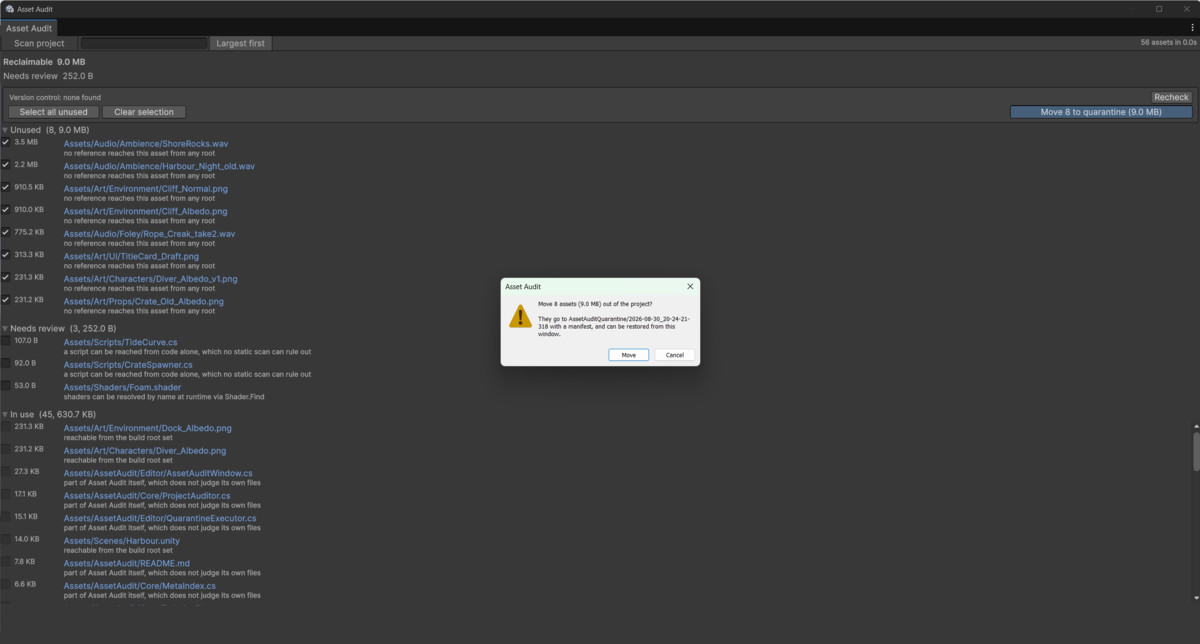Click the "Version control: none found" text
Viewport: 1200px width, 644px height.
pos(55,97)
